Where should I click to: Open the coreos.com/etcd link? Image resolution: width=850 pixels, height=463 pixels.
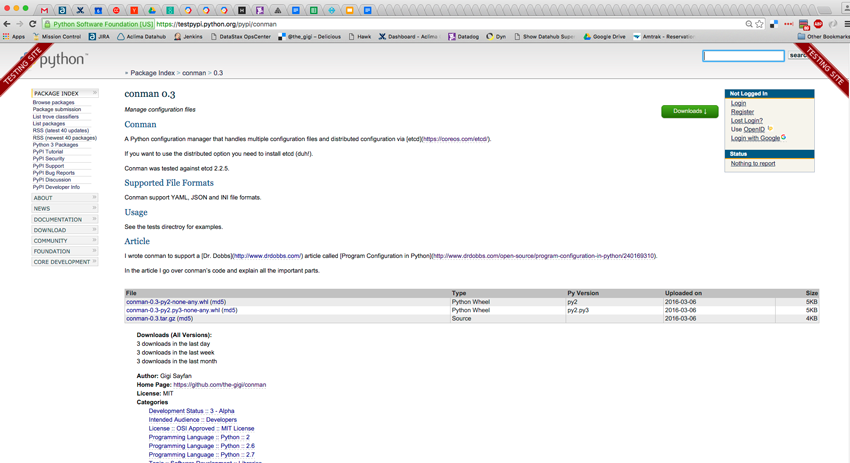(455, 139)
